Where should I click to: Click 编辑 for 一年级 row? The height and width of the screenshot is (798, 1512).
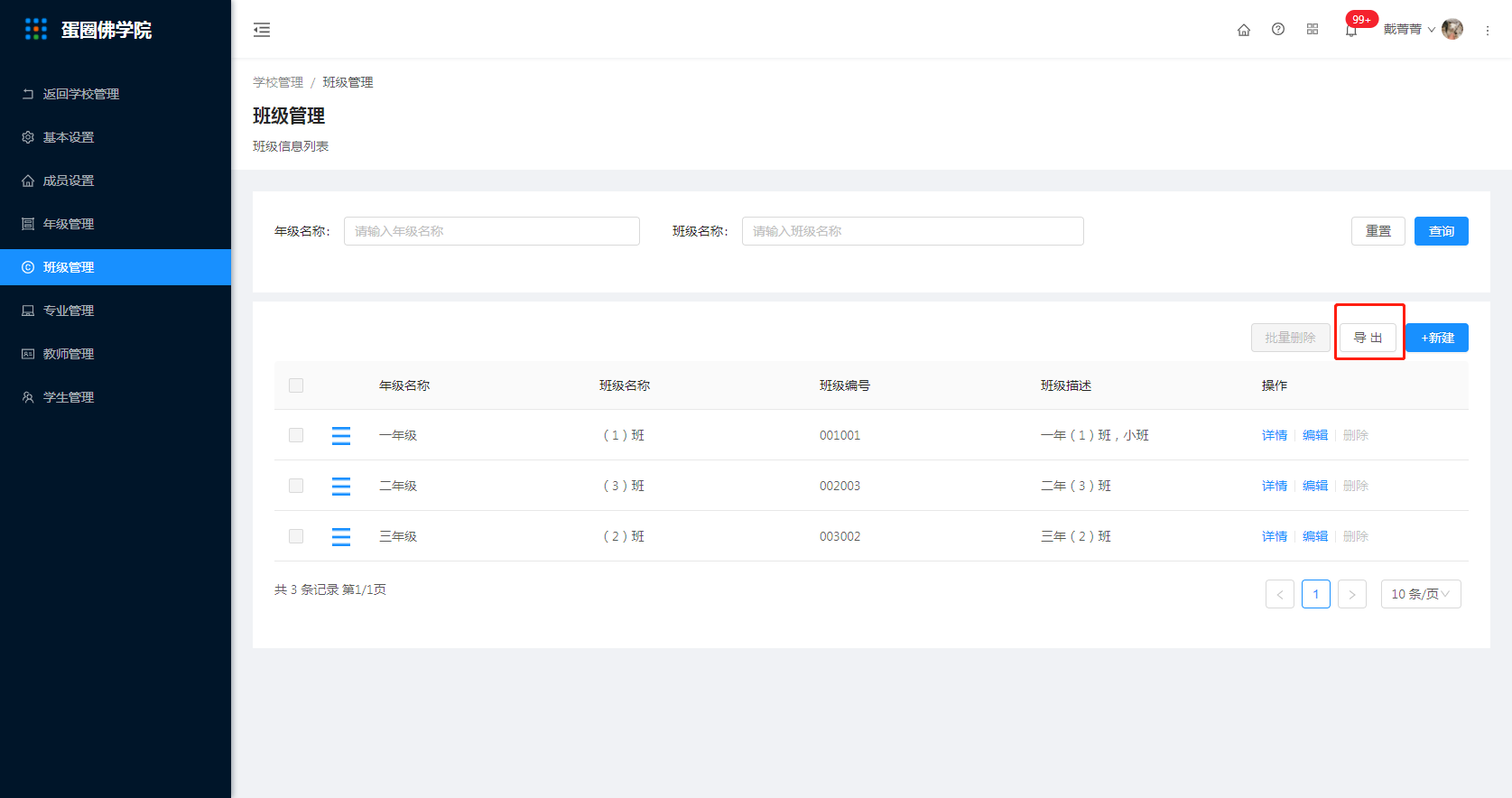1315,435
